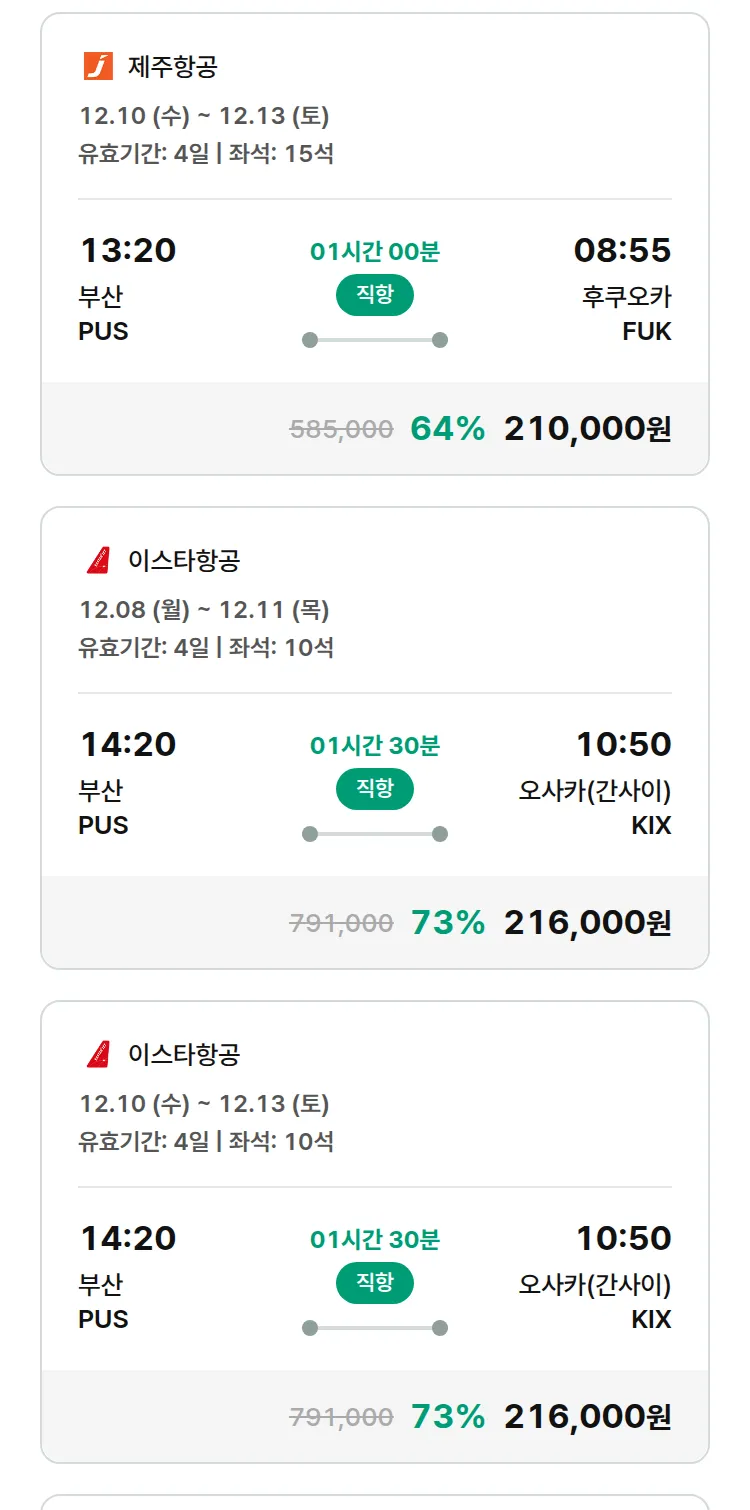
Task: Select 216,000원 fare on the 12.08 Eastar card
Action: [587, 923]
